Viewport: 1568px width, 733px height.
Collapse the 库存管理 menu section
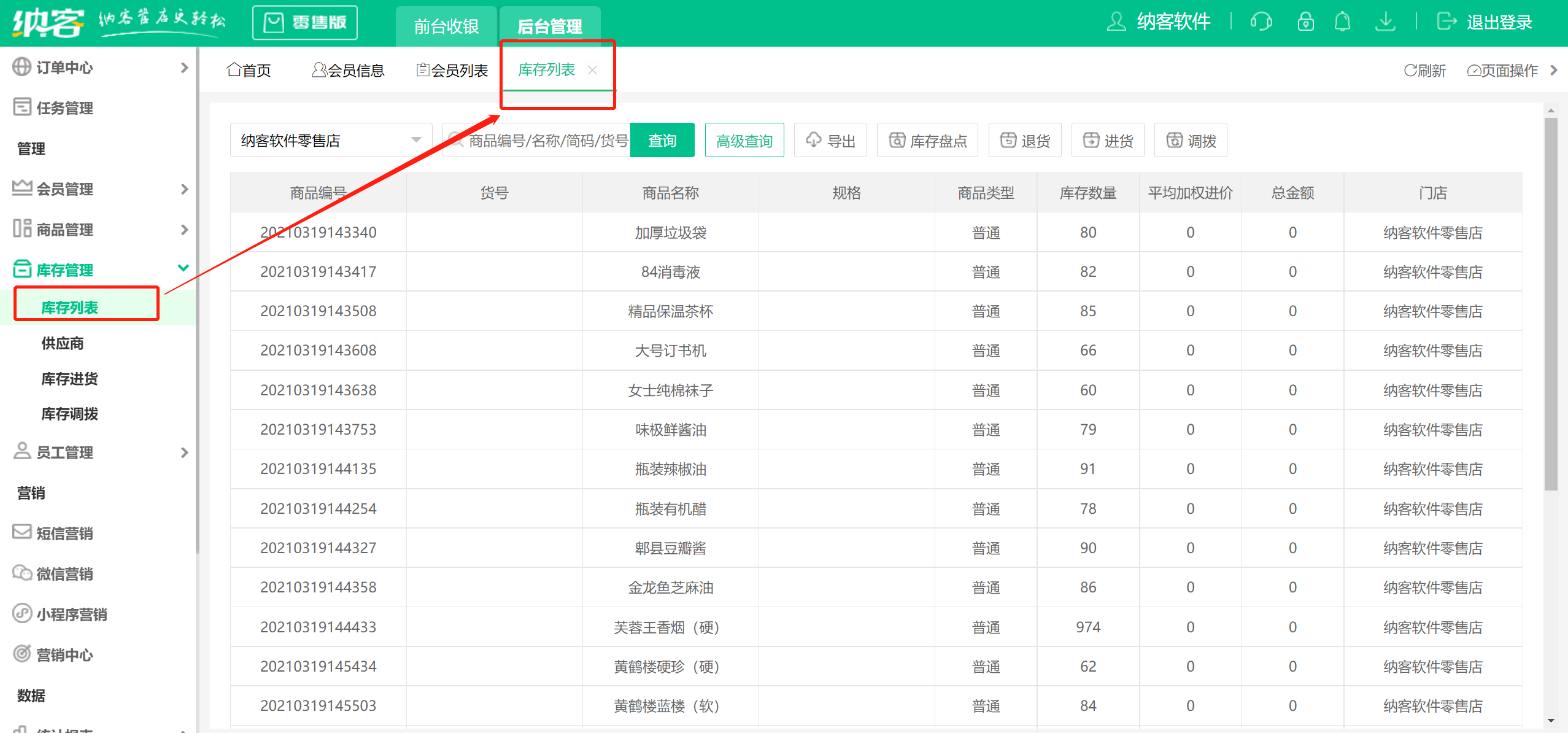(183, 269)
